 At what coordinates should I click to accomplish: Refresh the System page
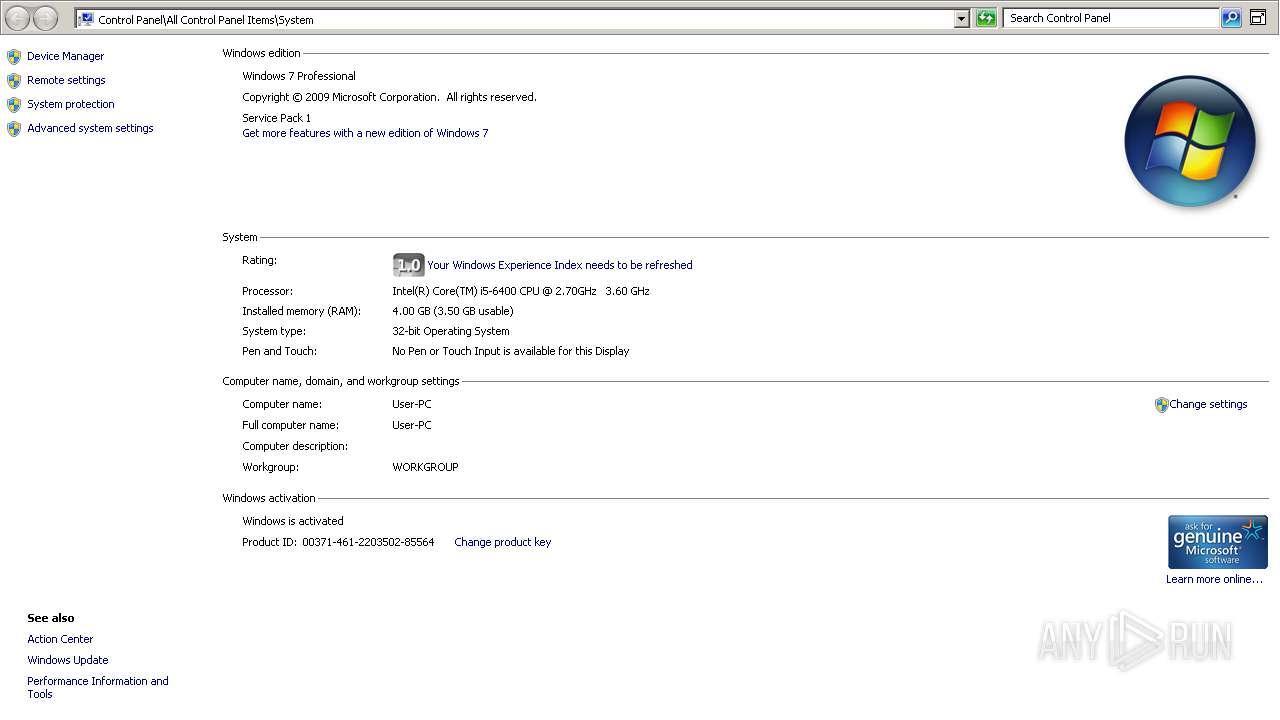pyautogui.click(x=986, y=18)
